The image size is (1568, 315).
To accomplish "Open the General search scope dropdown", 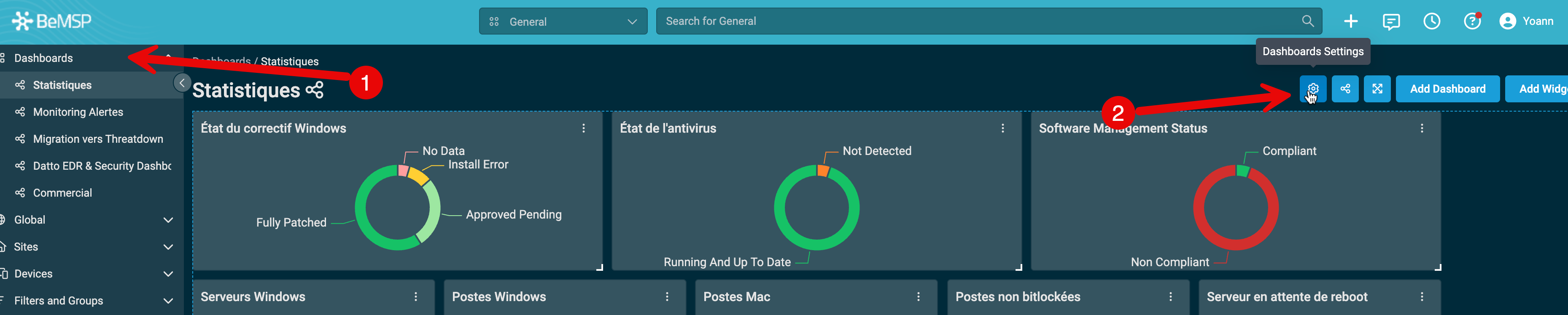I will point(563,21).
